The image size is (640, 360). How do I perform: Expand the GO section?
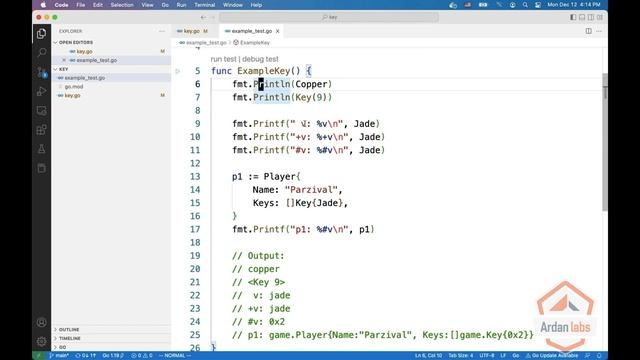coord(62,347)
